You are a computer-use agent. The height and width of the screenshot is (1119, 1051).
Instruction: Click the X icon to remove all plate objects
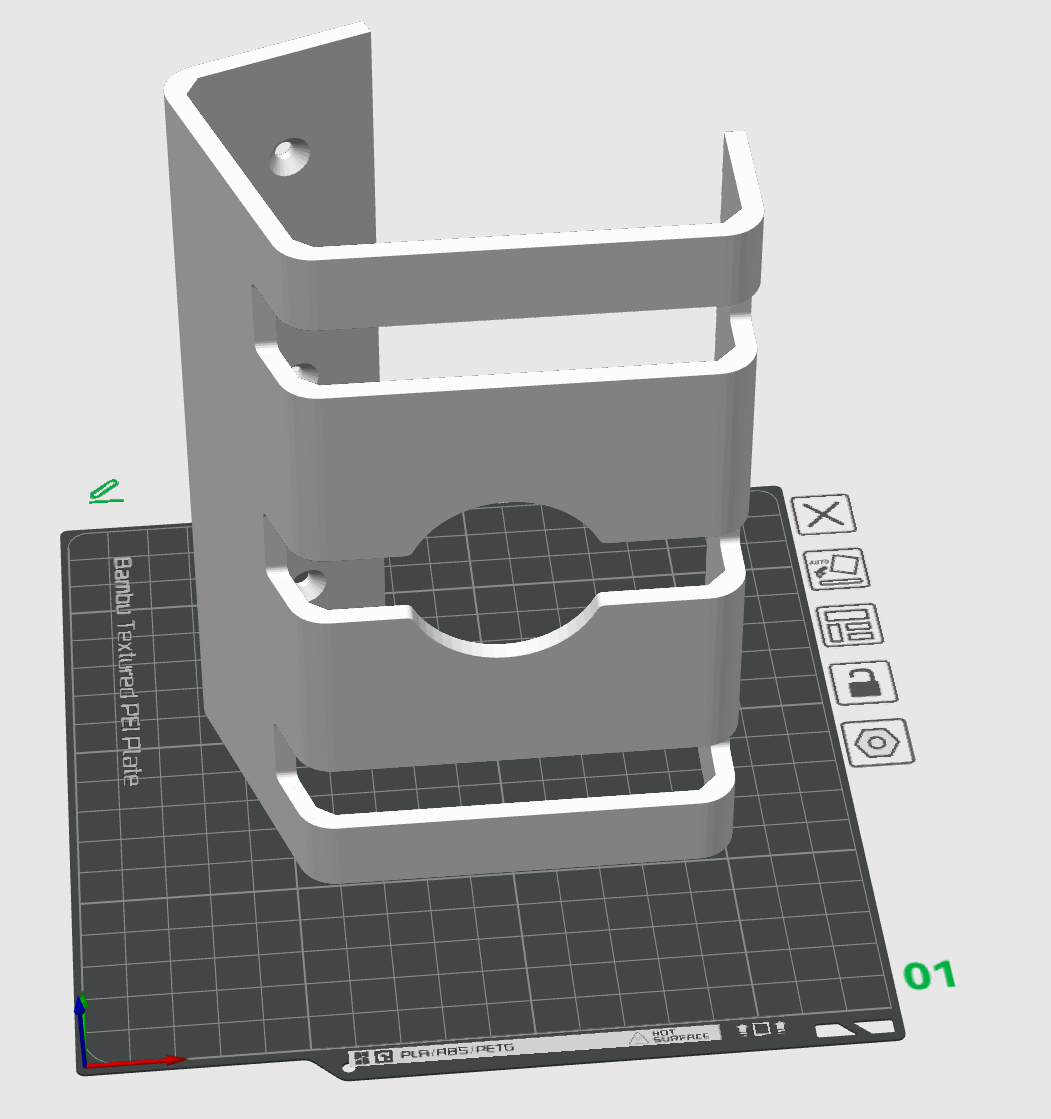coord(824,514)
